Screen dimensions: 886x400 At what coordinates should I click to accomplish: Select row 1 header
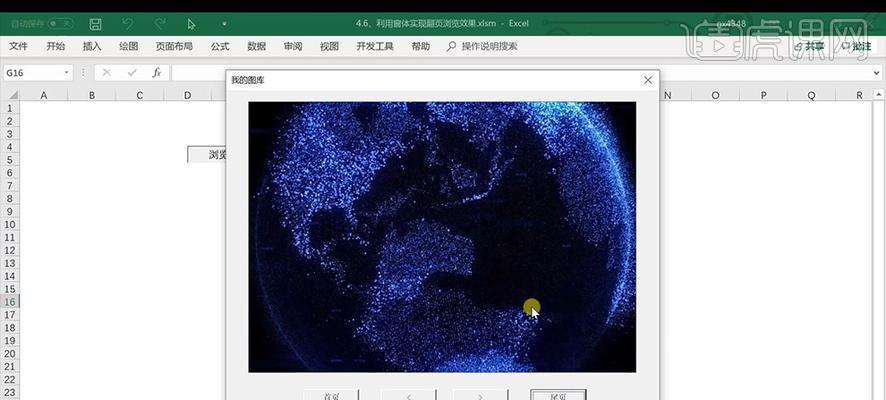10,108
